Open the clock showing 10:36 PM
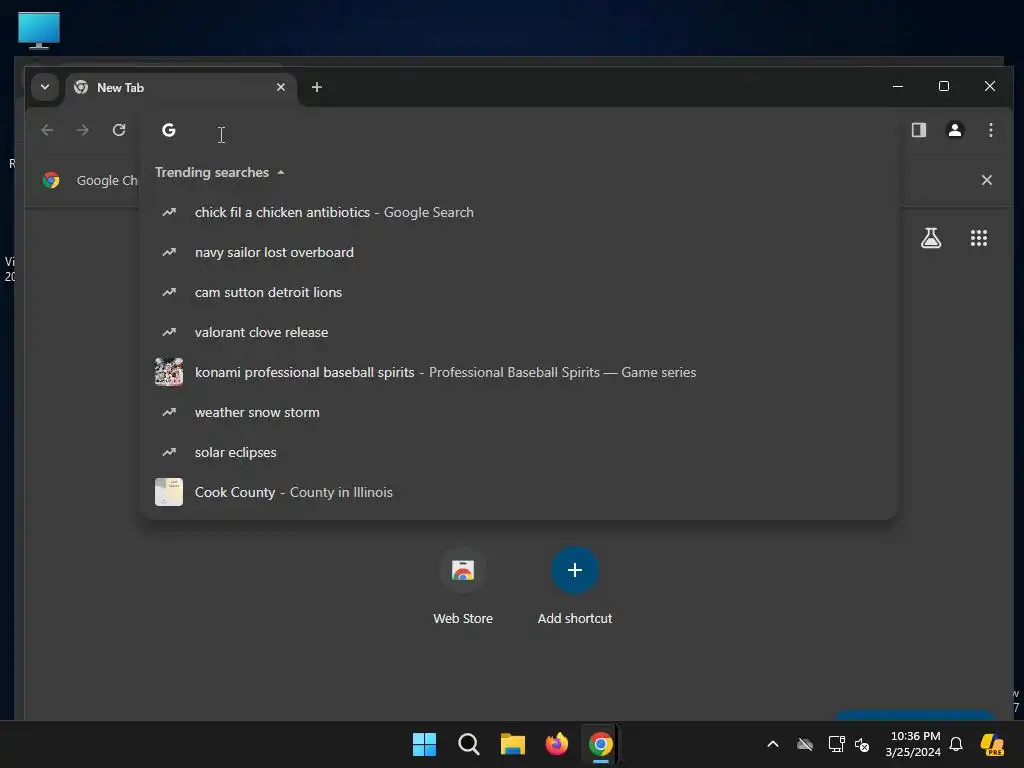 pyautogui.click(x=913, y=744)
